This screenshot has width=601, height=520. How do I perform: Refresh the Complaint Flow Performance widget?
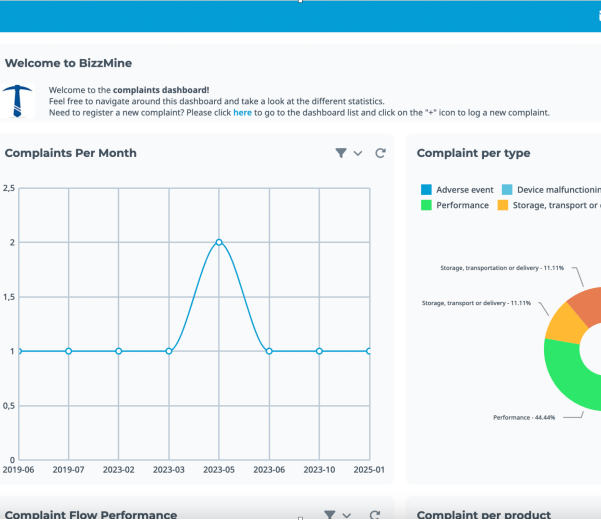(375, 514)
